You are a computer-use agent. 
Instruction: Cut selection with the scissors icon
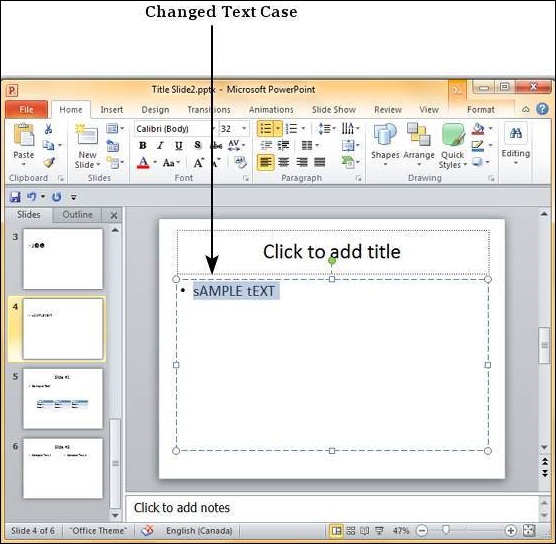[49, 129]
